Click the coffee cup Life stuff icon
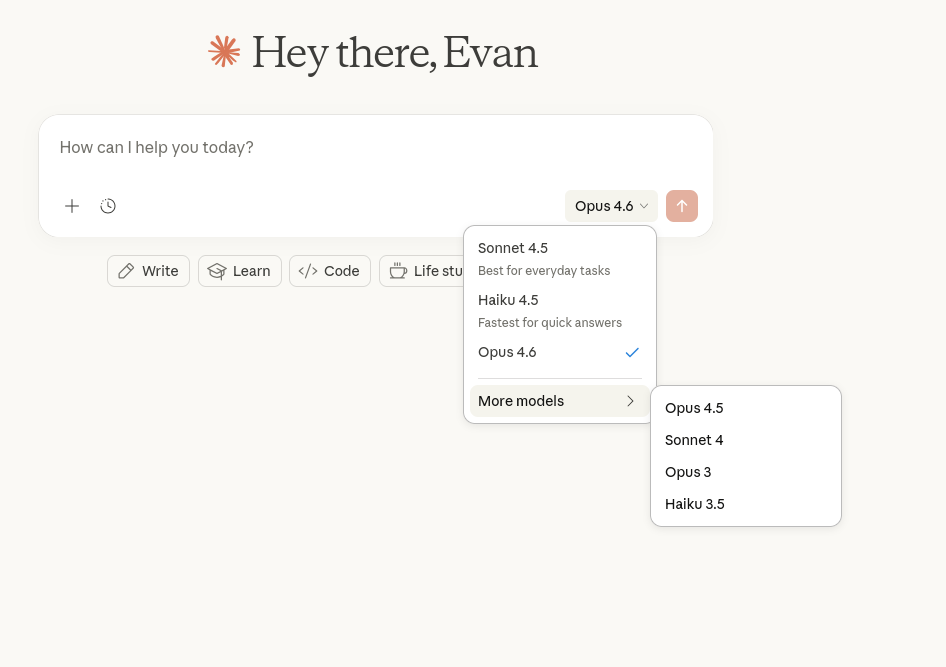Screen dimensions: 946x667 pos(398,271)
